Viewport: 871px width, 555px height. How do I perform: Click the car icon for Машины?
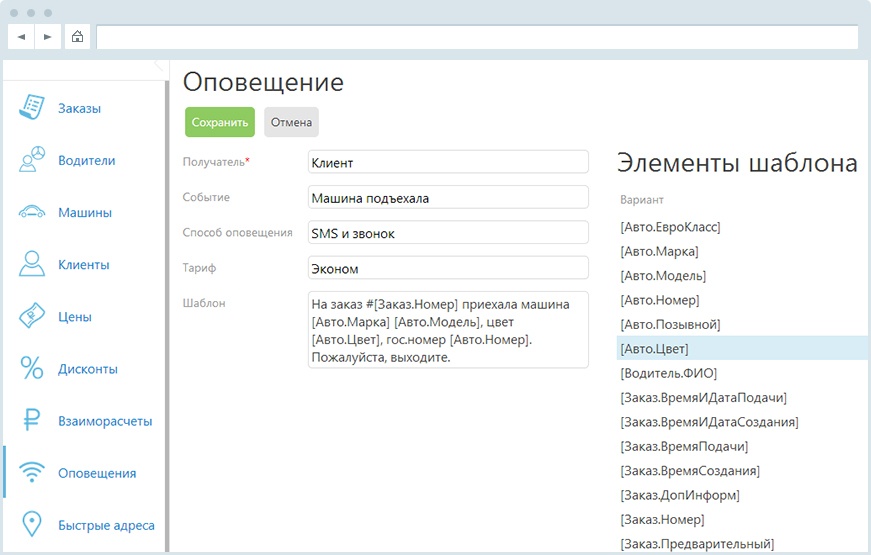point(33,213)
